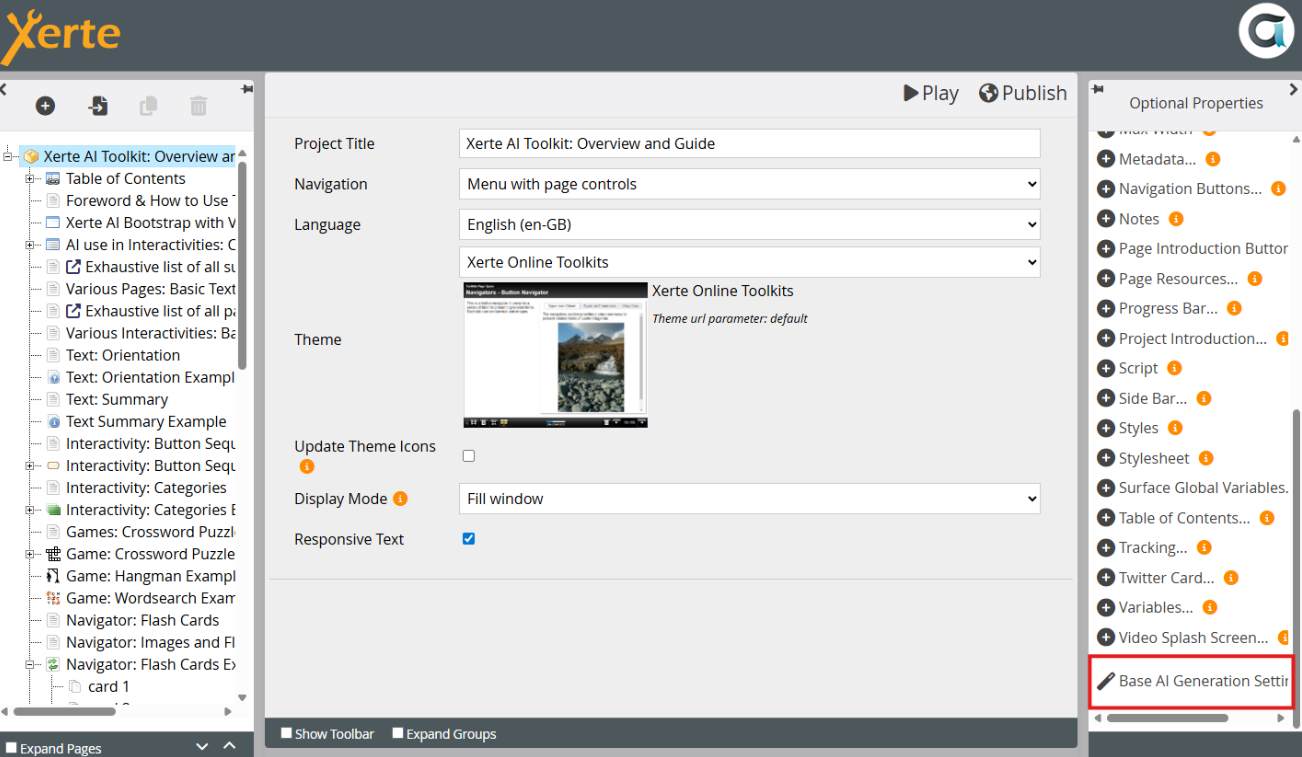Click the Publish button
This screenshot has width=1302, height=757.
[1023, 93]
